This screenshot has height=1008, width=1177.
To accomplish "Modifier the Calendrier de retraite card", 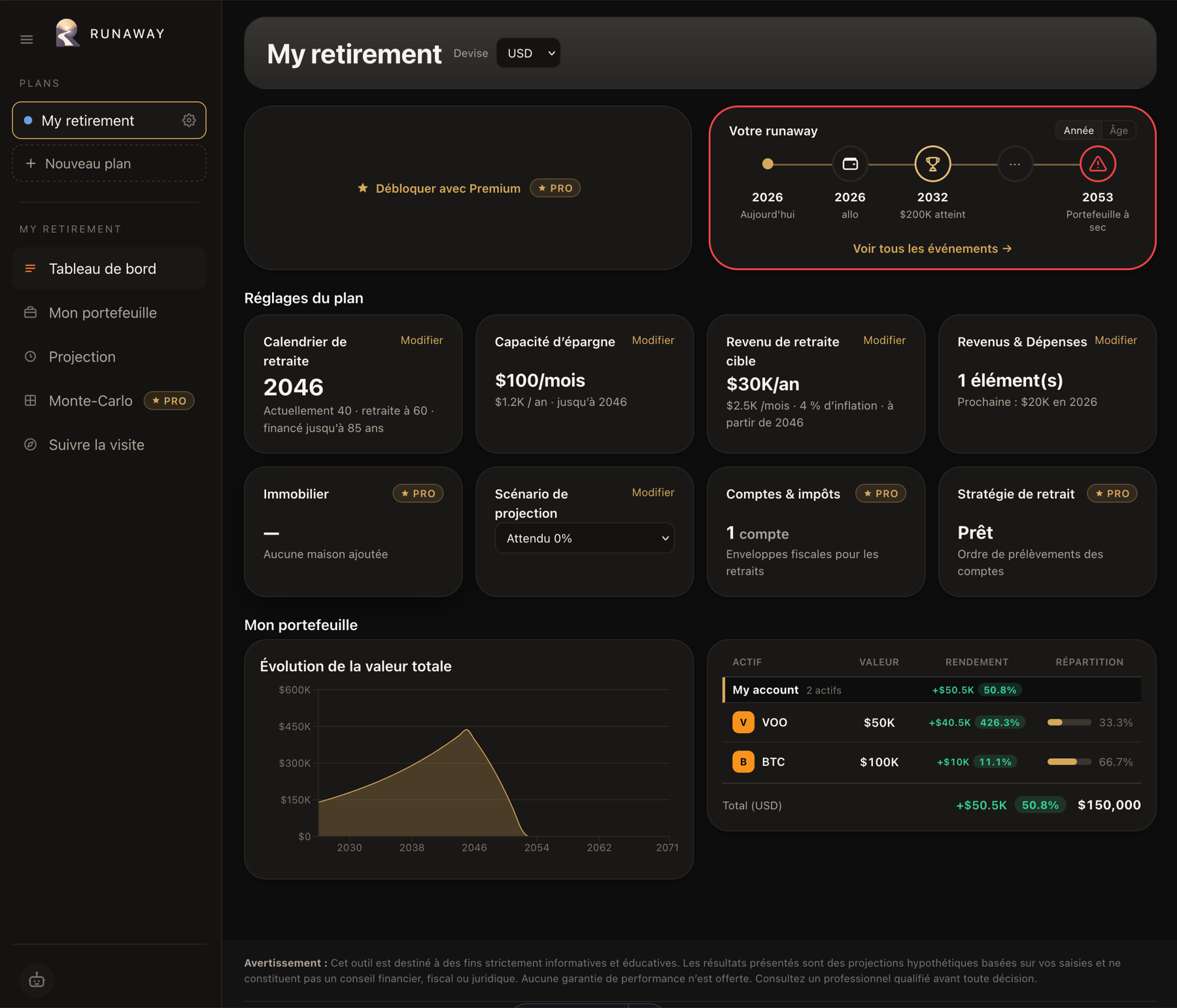I will [422, 340].
